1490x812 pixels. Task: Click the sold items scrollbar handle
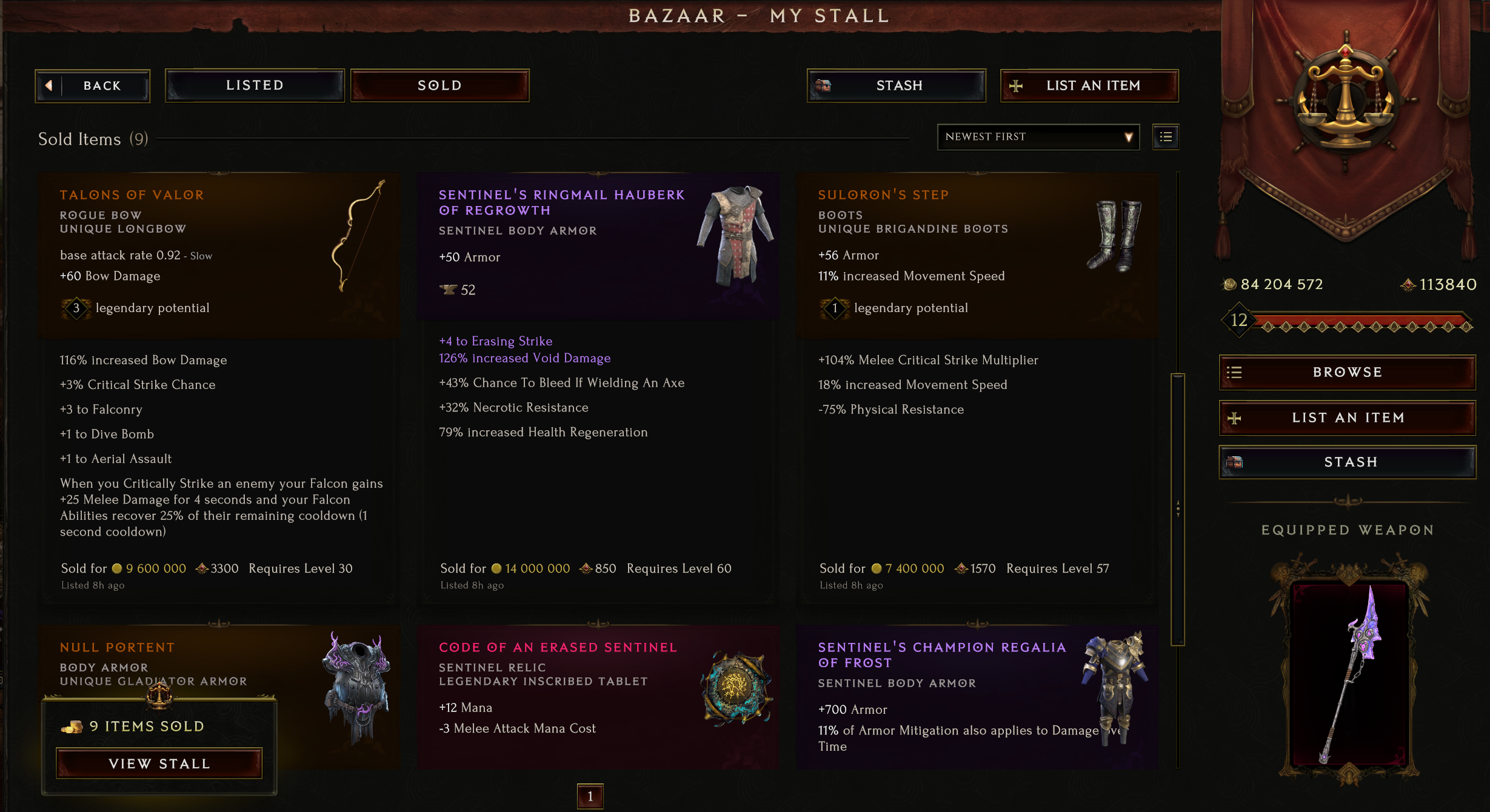(x=1177, y=509)
